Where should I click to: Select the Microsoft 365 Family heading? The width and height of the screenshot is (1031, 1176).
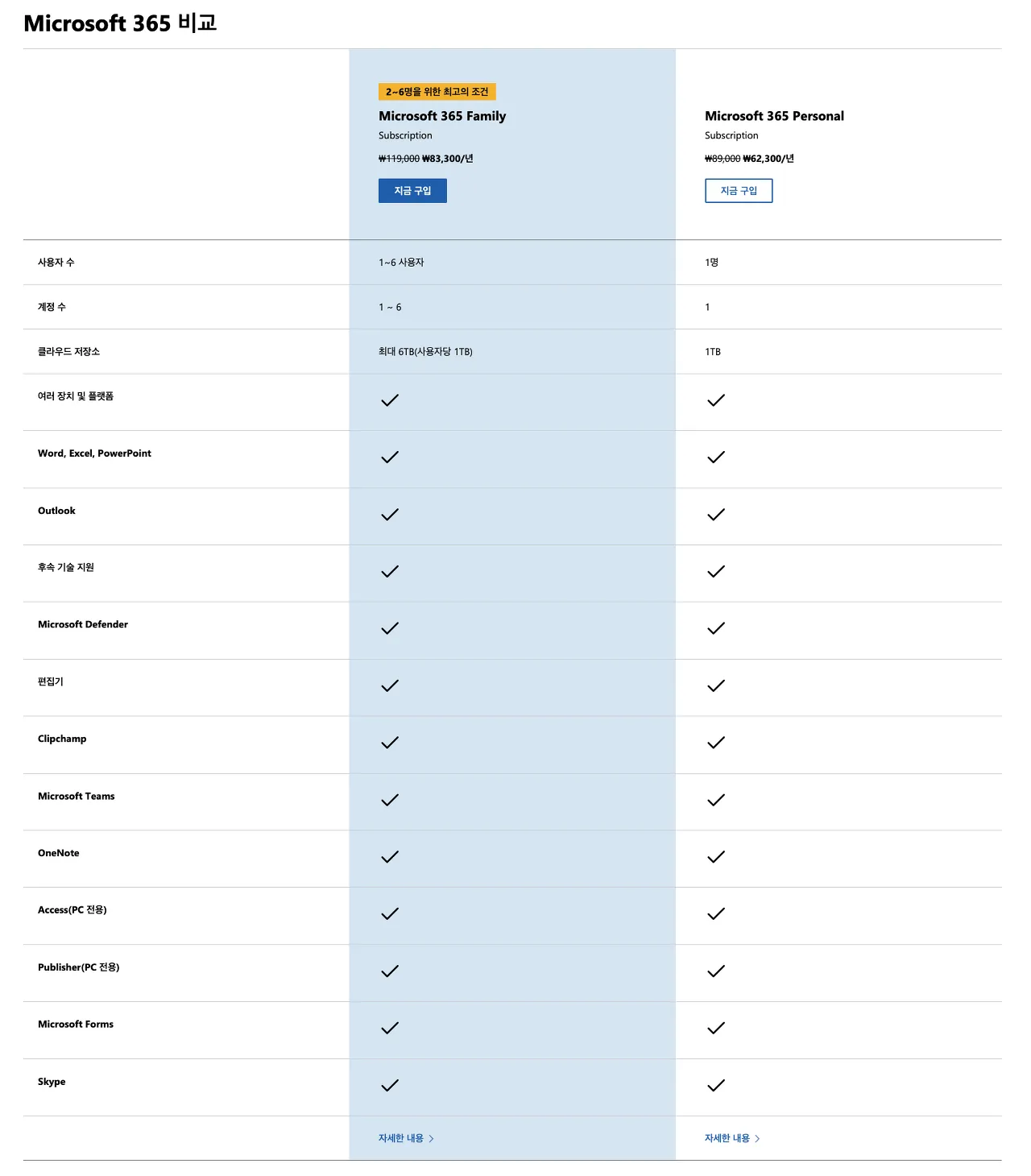(x=442, y=116)
